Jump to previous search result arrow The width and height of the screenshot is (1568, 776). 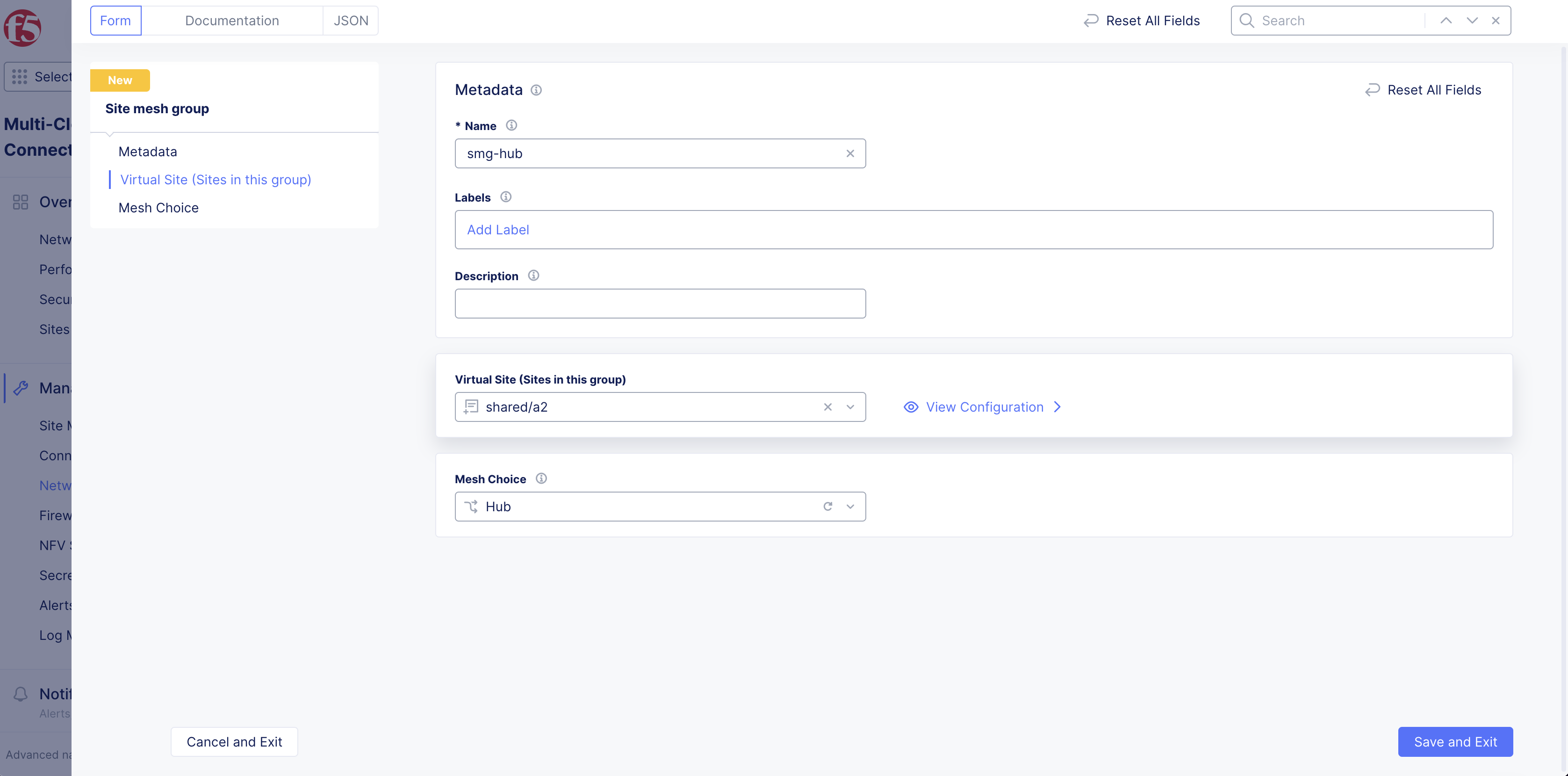click(1446, 21)
